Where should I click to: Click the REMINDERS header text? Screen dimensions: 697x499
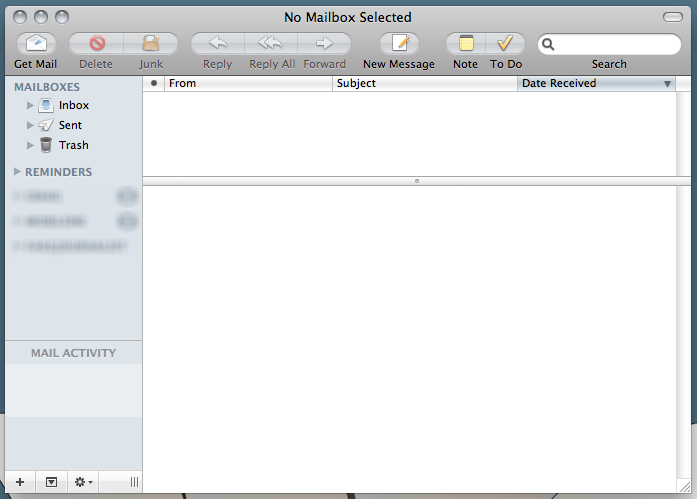(x=59, y=172)
